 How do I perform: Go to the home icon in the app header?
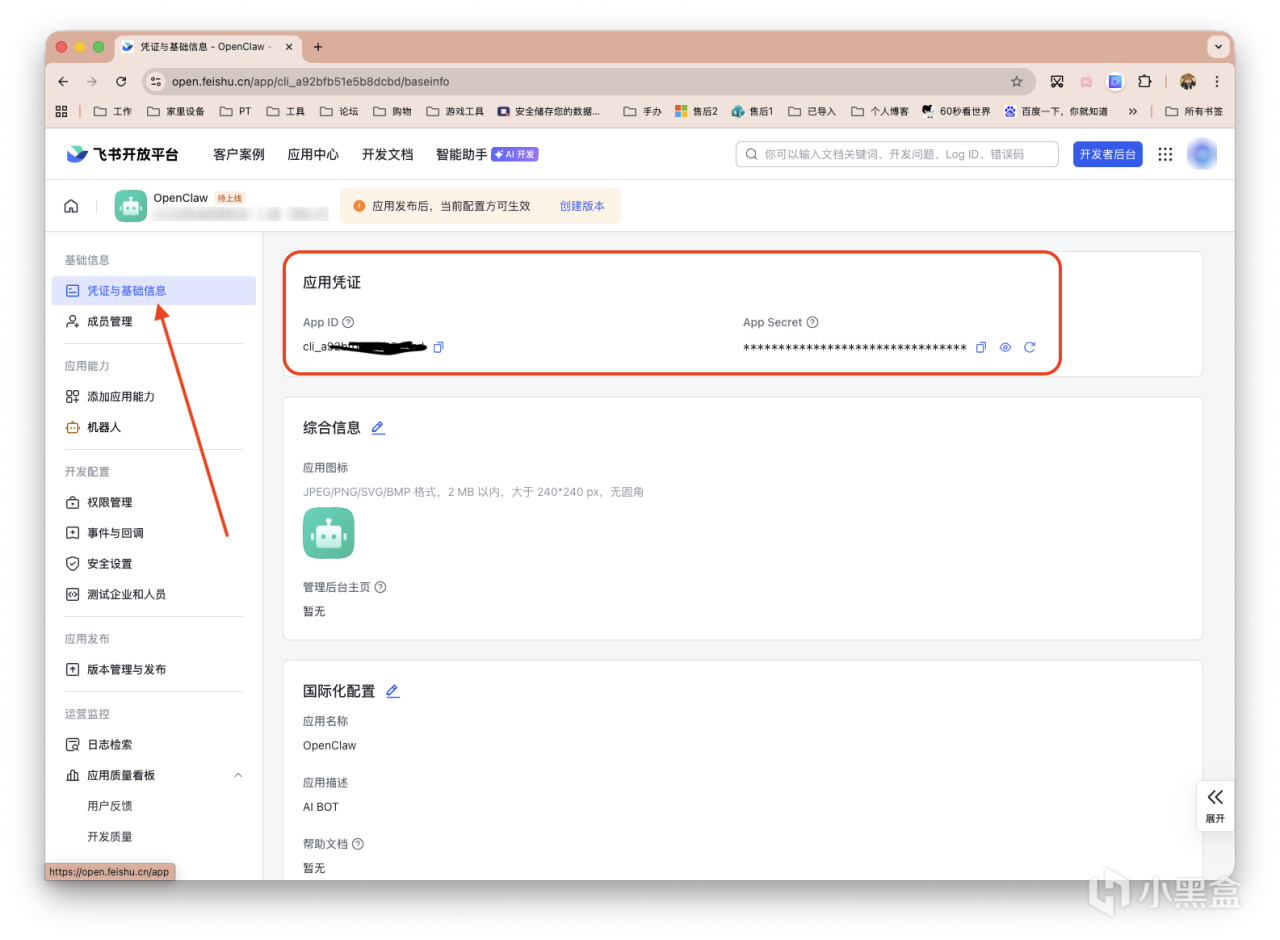[71, 206]
